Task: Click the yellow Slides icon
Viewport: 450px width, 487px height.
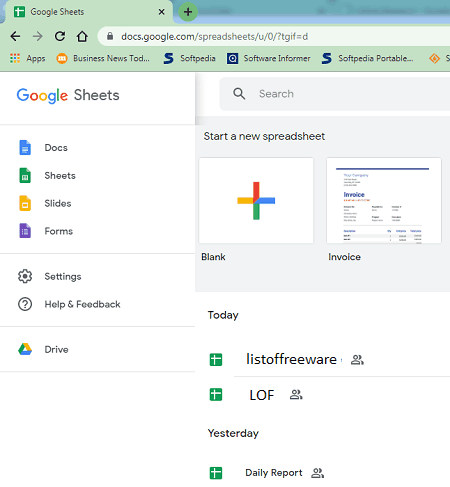Action: tap(25, 203)
